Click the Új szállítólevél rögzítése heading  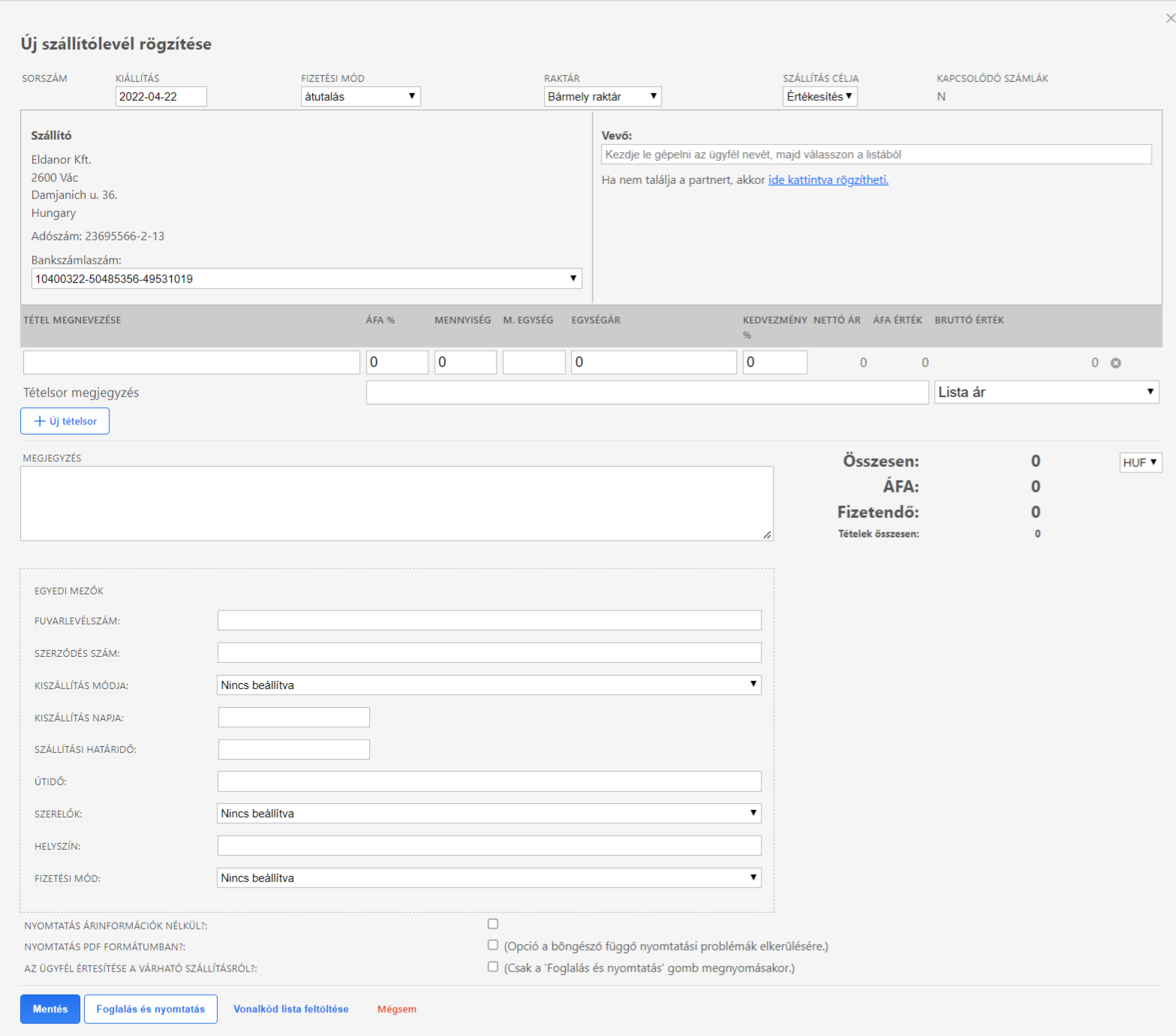116,44
